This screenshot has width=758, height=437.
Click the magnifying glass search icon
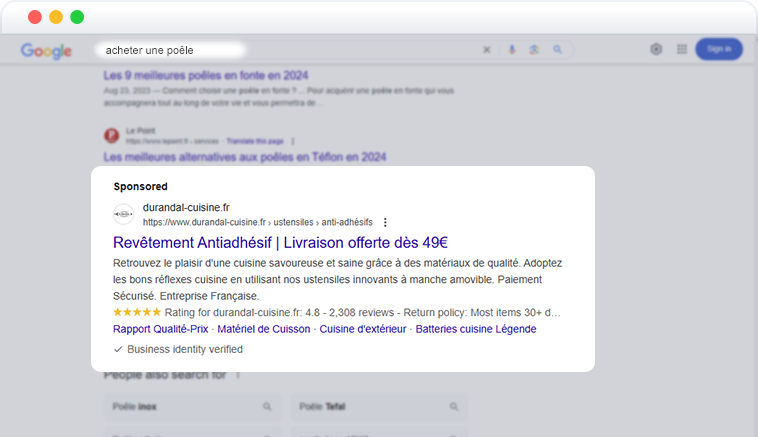(x=557, y=49)
